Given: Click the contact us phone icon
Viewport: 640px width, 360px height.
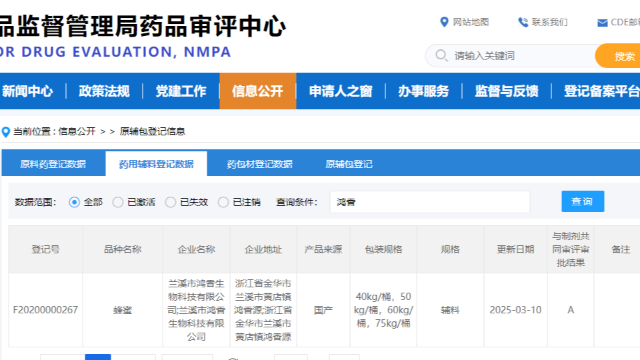Looking at the screenshot, I should tap(523, 22).
